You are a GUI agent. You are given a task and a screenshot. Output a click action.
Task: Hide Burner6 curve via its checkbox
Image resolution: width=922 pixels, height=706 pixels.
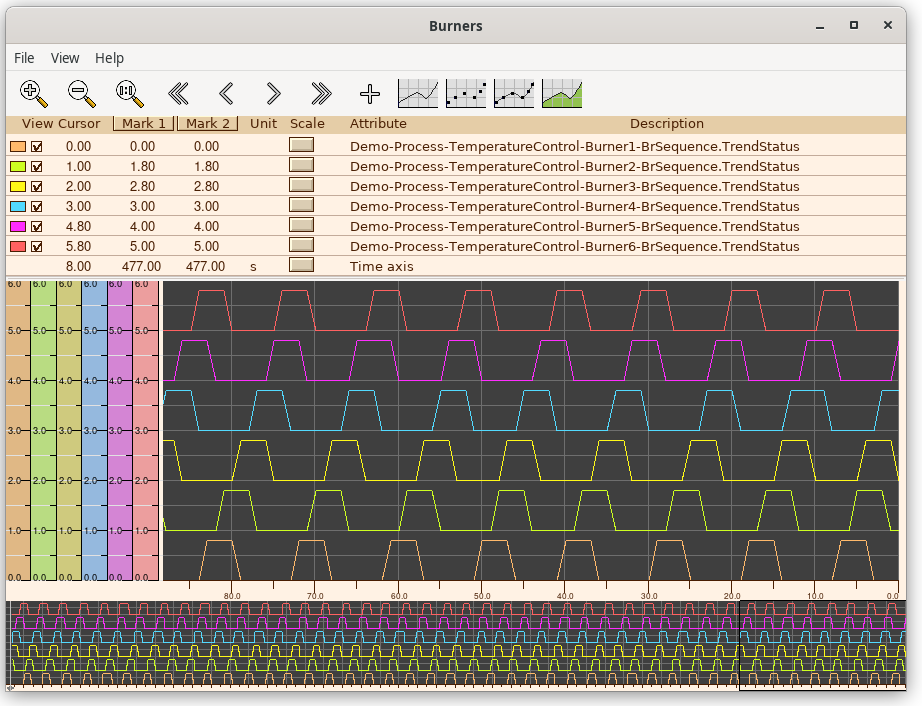point(36,246)
